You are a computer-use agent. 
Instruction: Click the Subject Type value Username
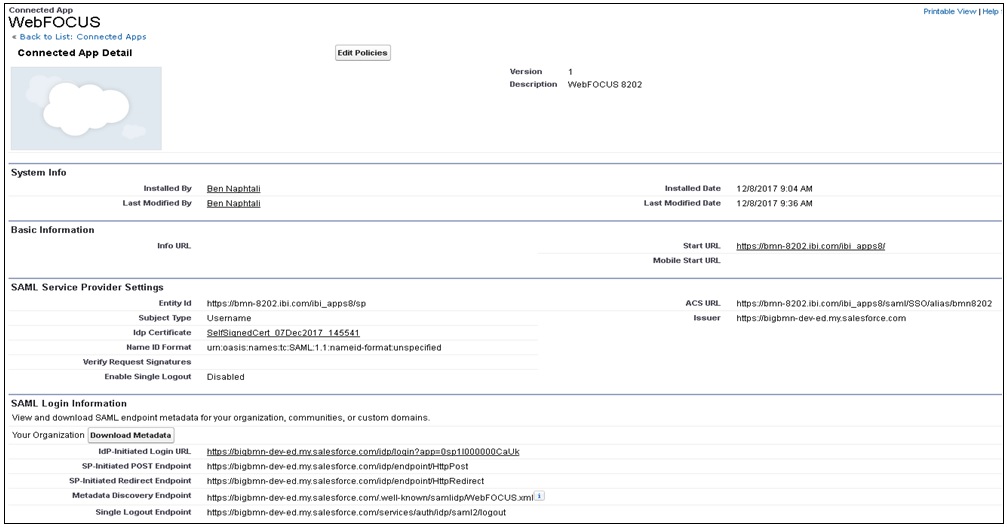(229, 318)
